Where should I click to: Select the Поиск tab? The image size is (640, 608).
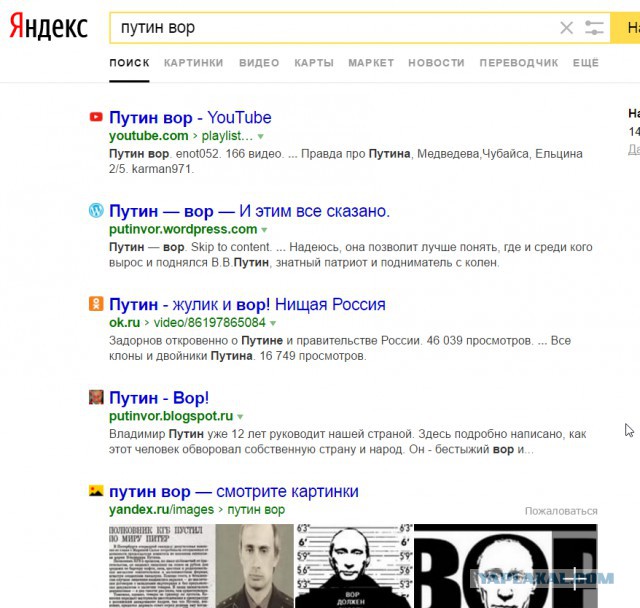pos(129,63)
